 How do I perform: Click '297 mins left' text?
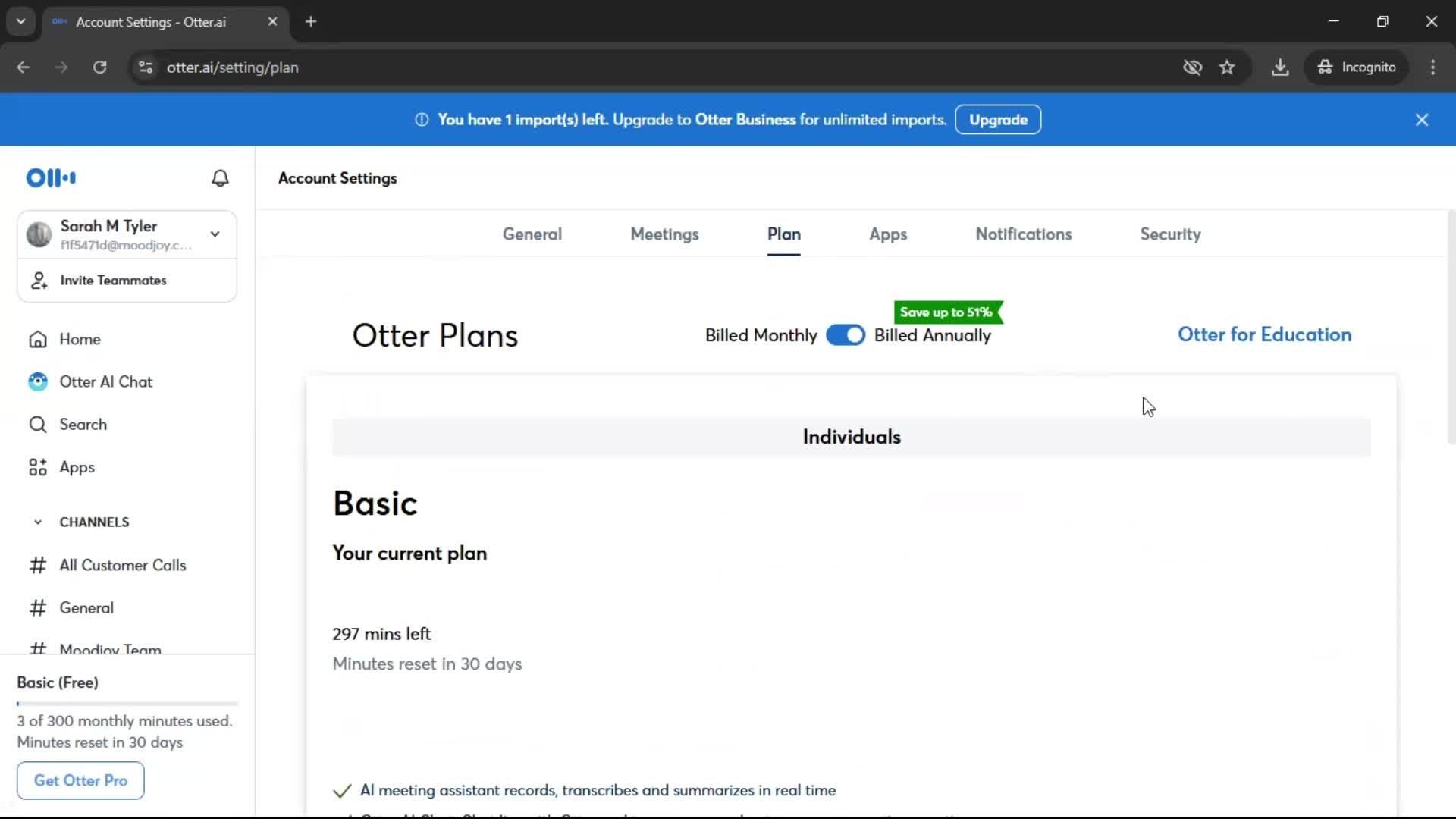pyautogui.click(x=381, y=634)
